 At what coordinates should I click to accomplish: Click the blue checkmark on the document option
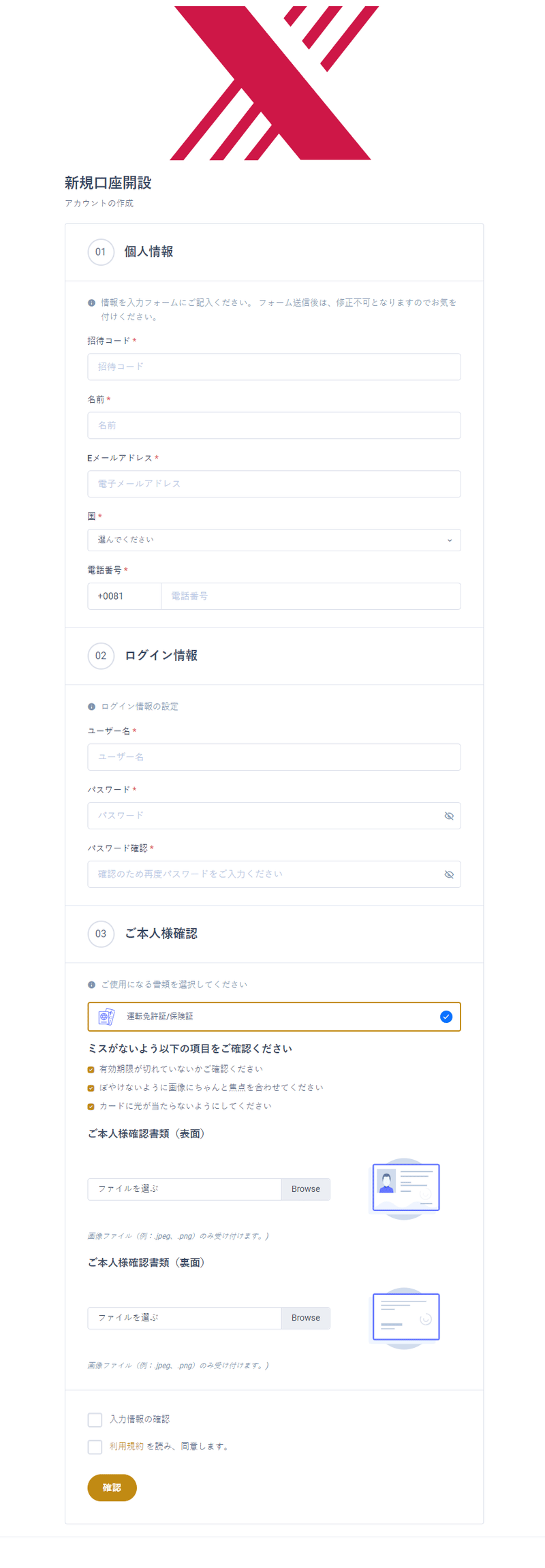[x=446, y=1016]
